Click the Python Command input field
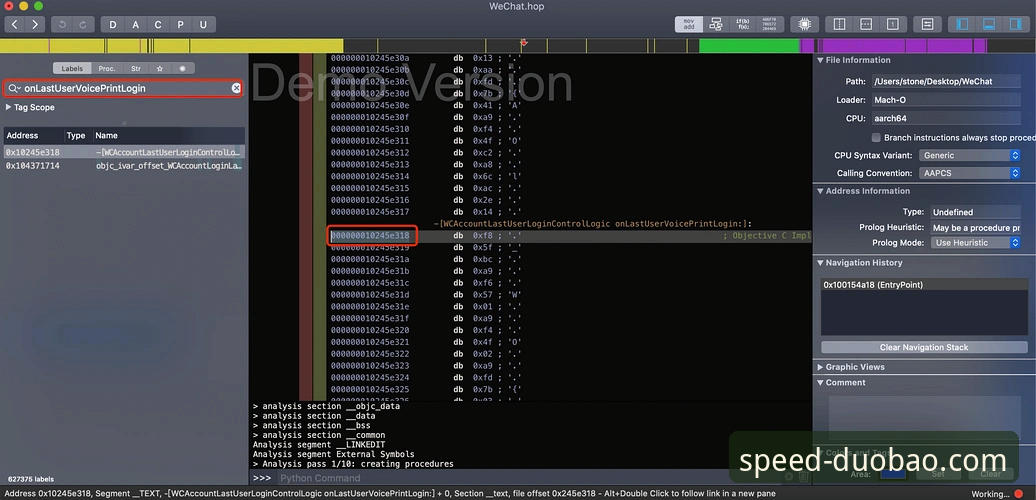This screenshot has height=500, width=1036. [x=529, y=478]
